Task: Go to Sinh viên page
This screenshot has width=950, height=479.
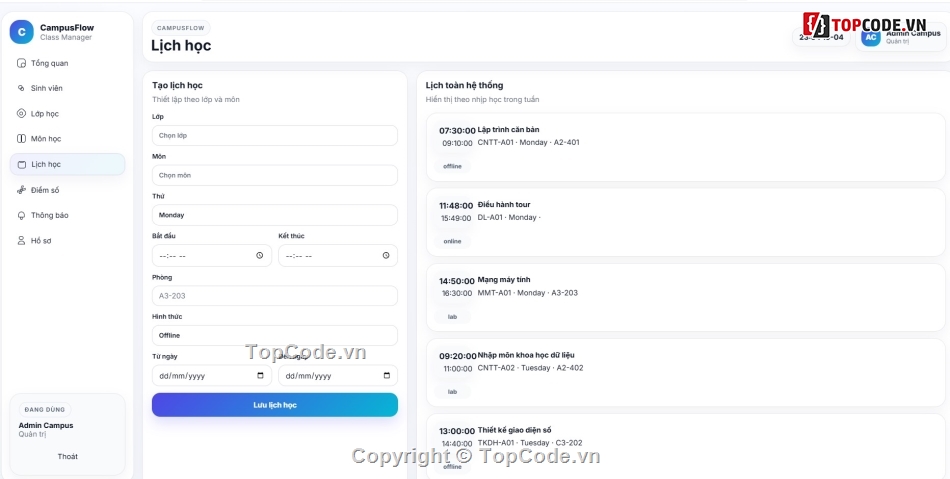Action: pos(67,88)
